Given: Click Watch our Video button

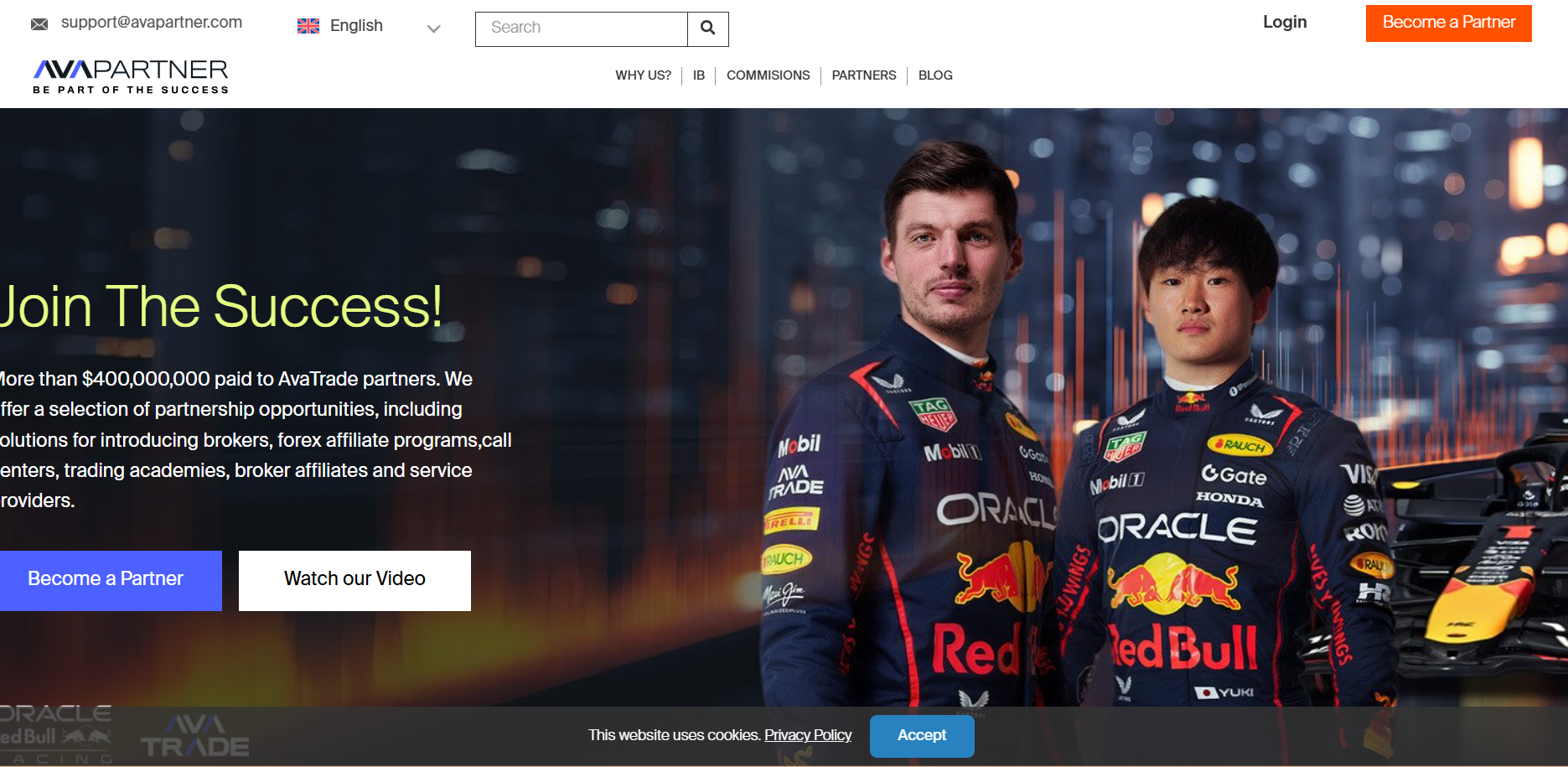Looking at the screenshot, I should pos(354,580).
